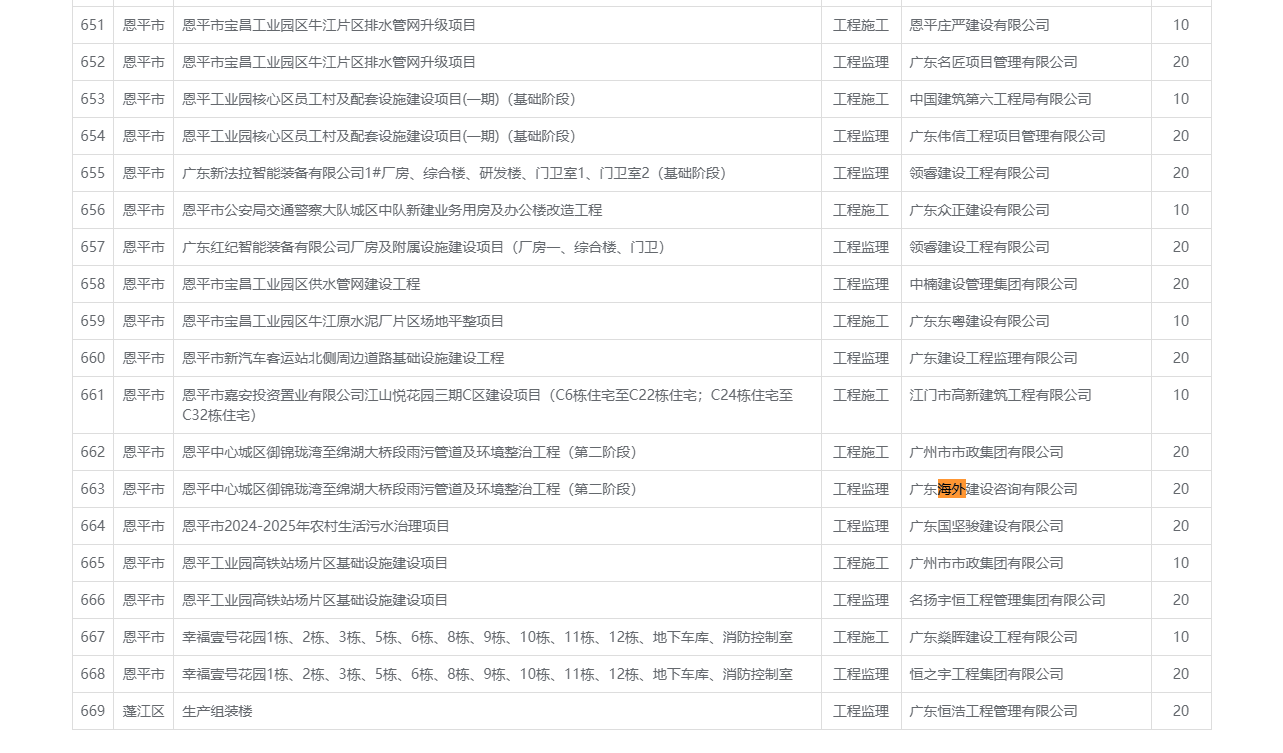This screenshot has height=753, width=1283.
Task: Select 广东红纪智能装备有限公司厂房 project name
Action: [x=423, y=247]
